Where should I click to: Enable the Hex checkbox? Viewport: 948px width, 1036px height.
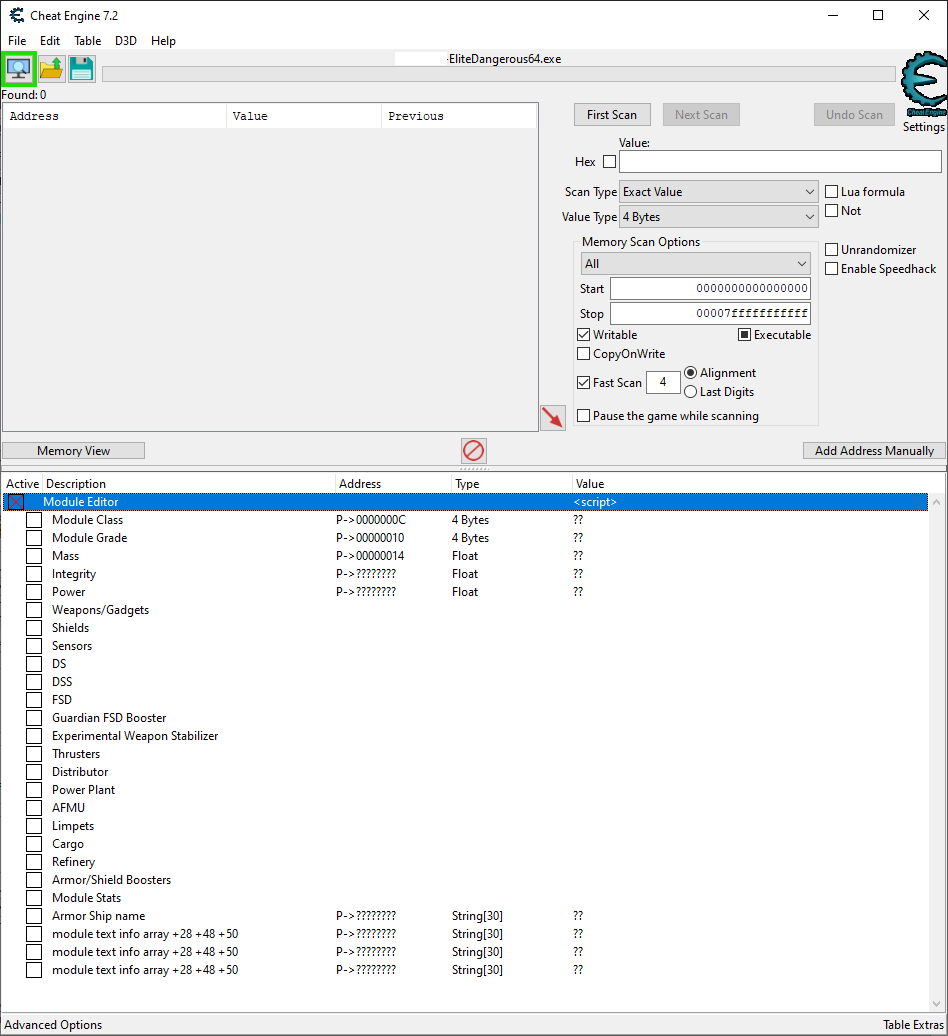609,162
